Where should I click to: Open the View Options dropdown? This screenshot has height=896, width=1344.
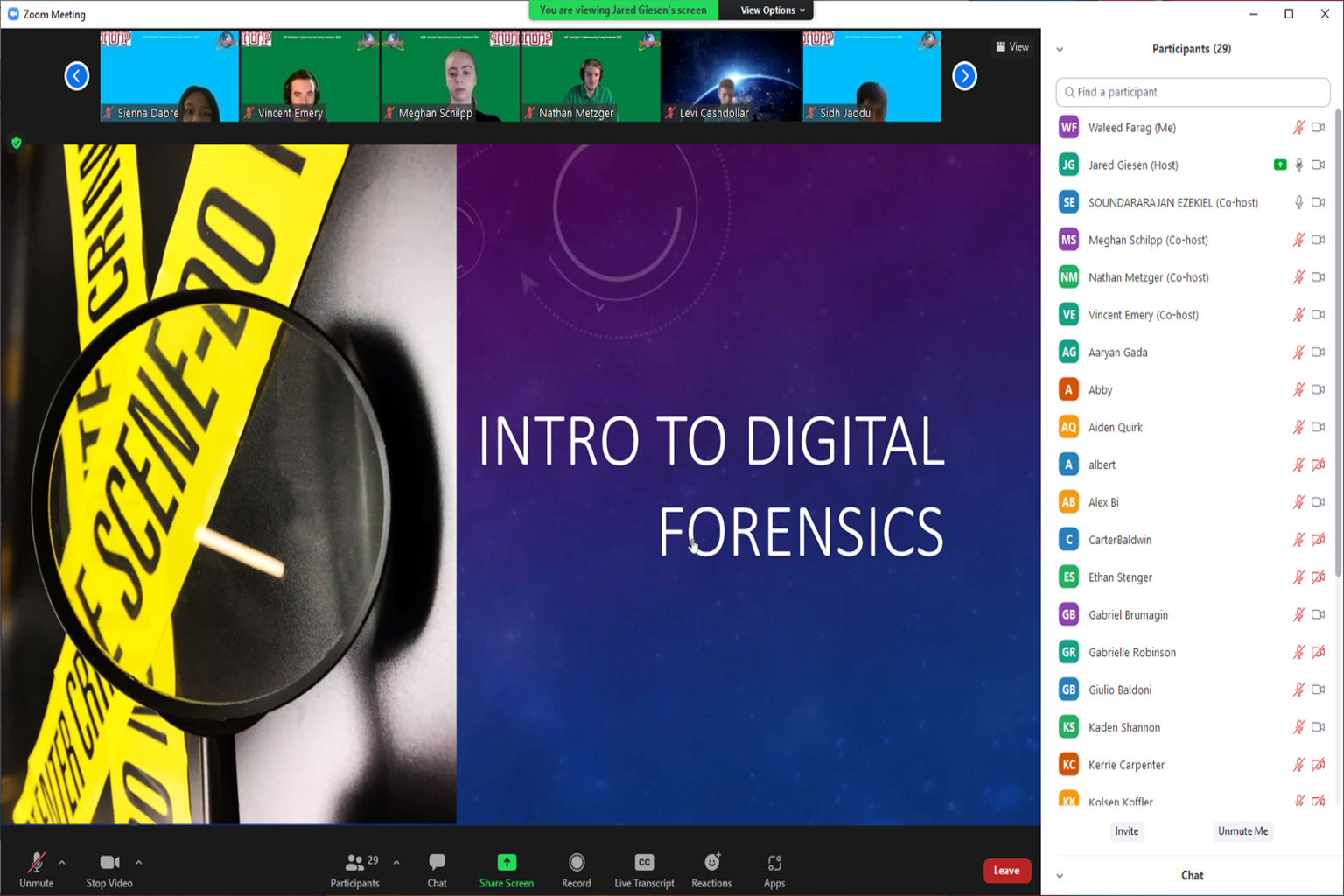(x=772, y=10)
